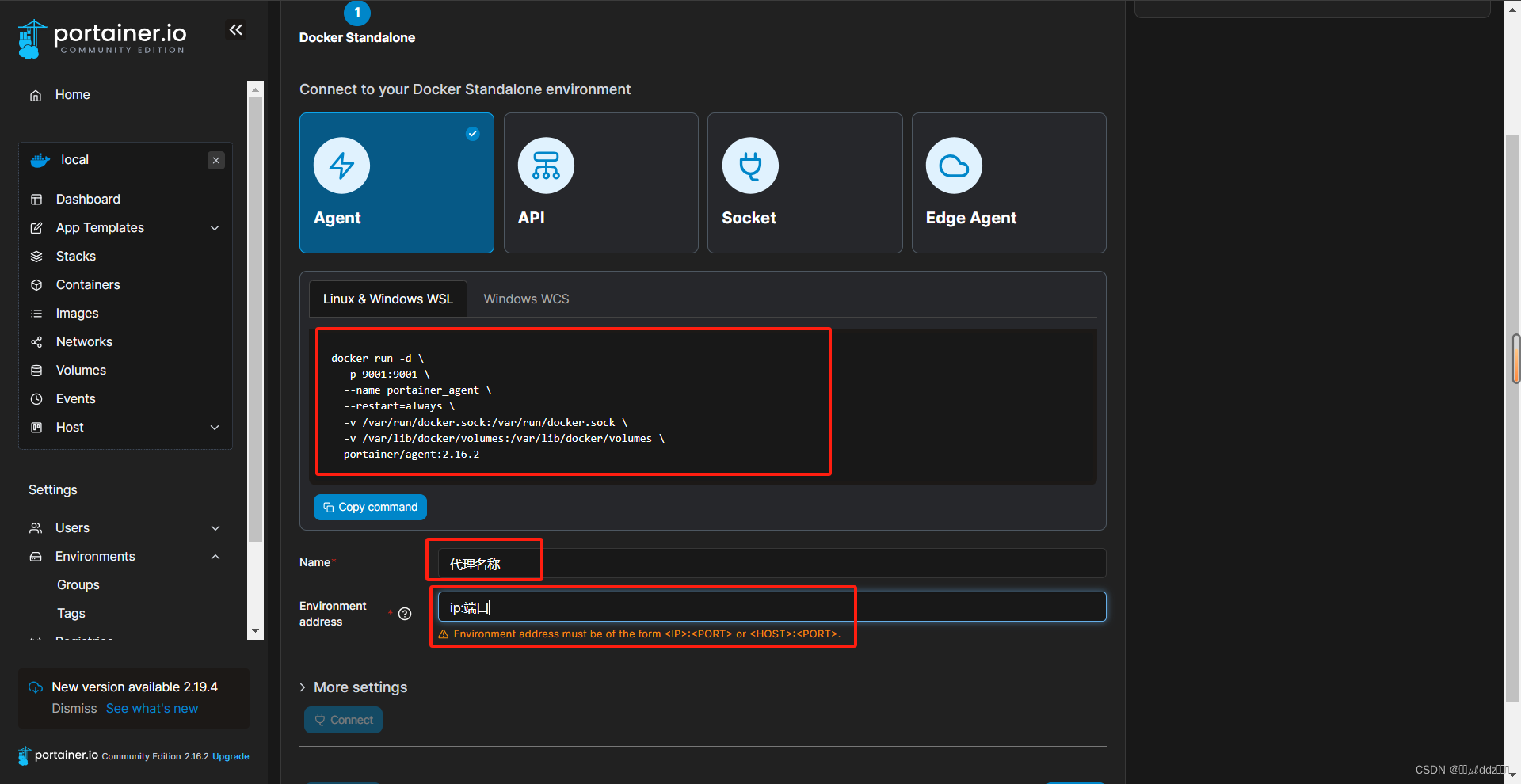The image size is (1521, 784).
Task: Click the new version cloud icon
Action: pyautogui.click(x=36, y=687)
